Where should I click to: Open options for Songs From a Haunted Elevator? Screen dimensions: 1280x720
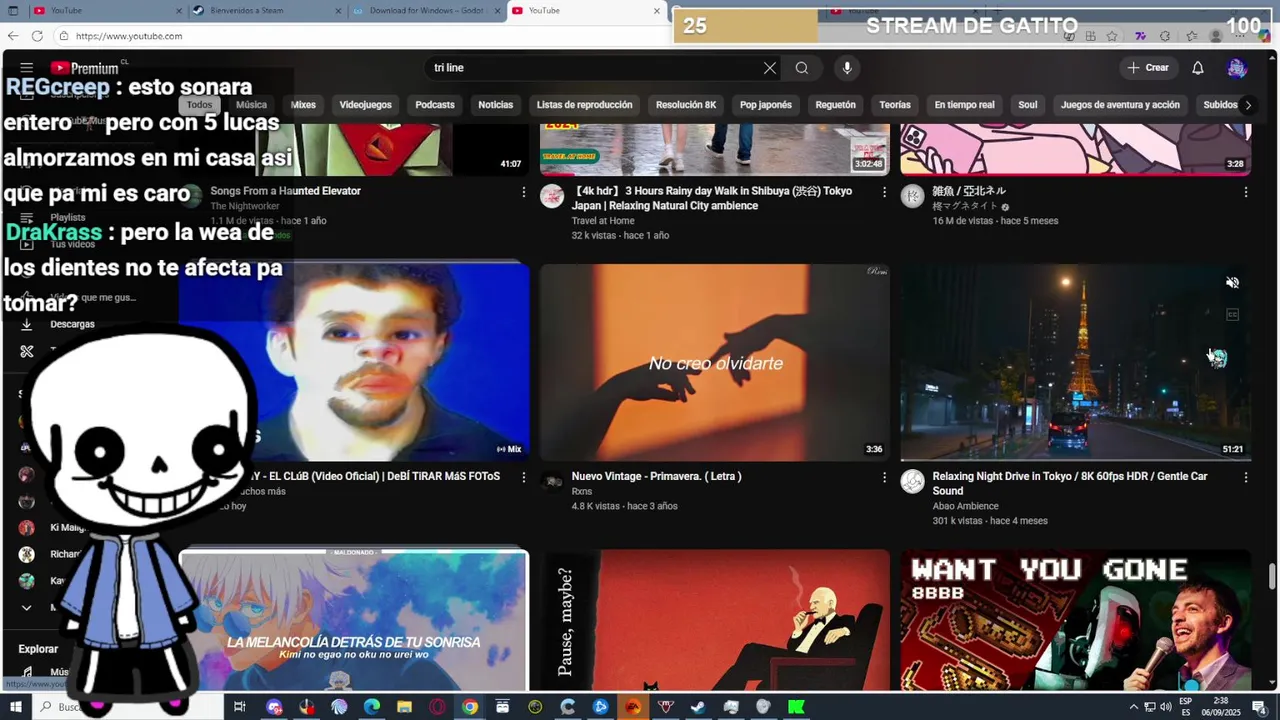[x=523, y=192]
